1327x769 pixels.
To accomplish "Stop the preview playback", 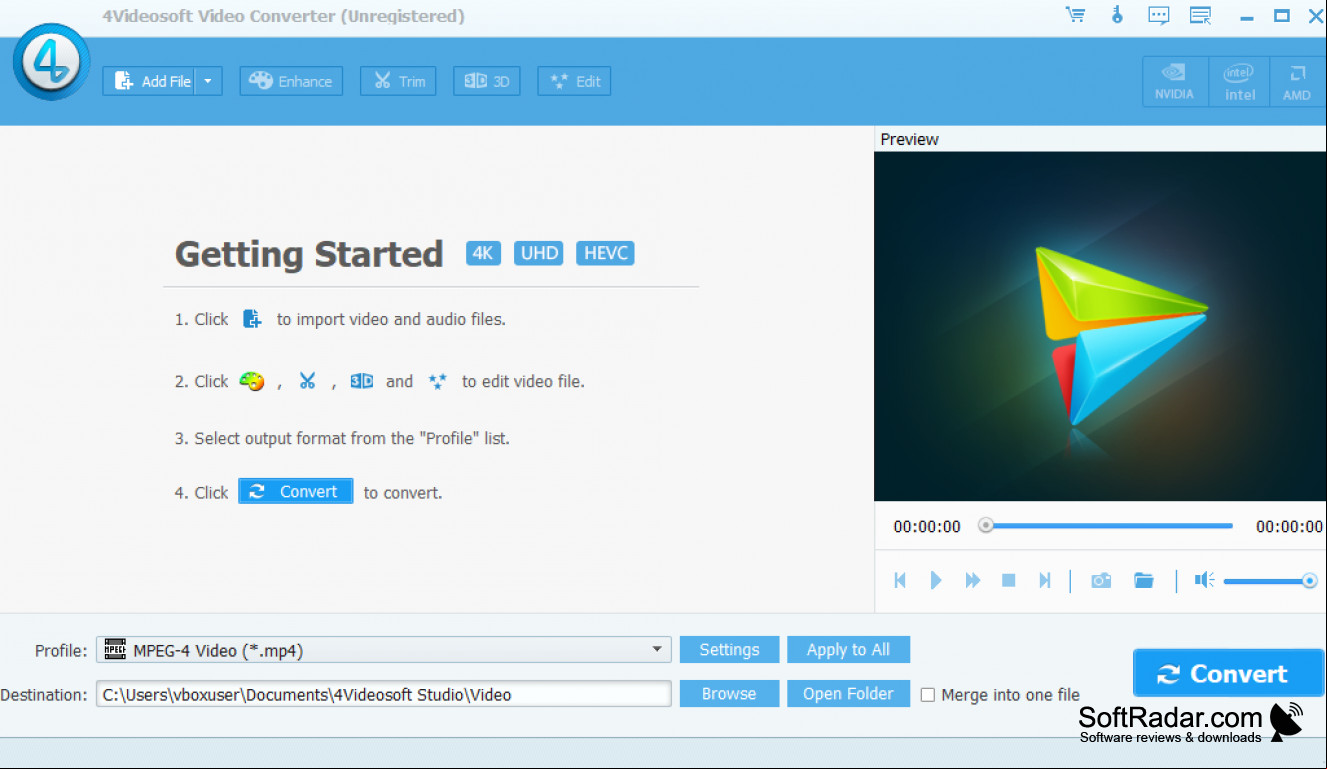I will coord(1009,580).
